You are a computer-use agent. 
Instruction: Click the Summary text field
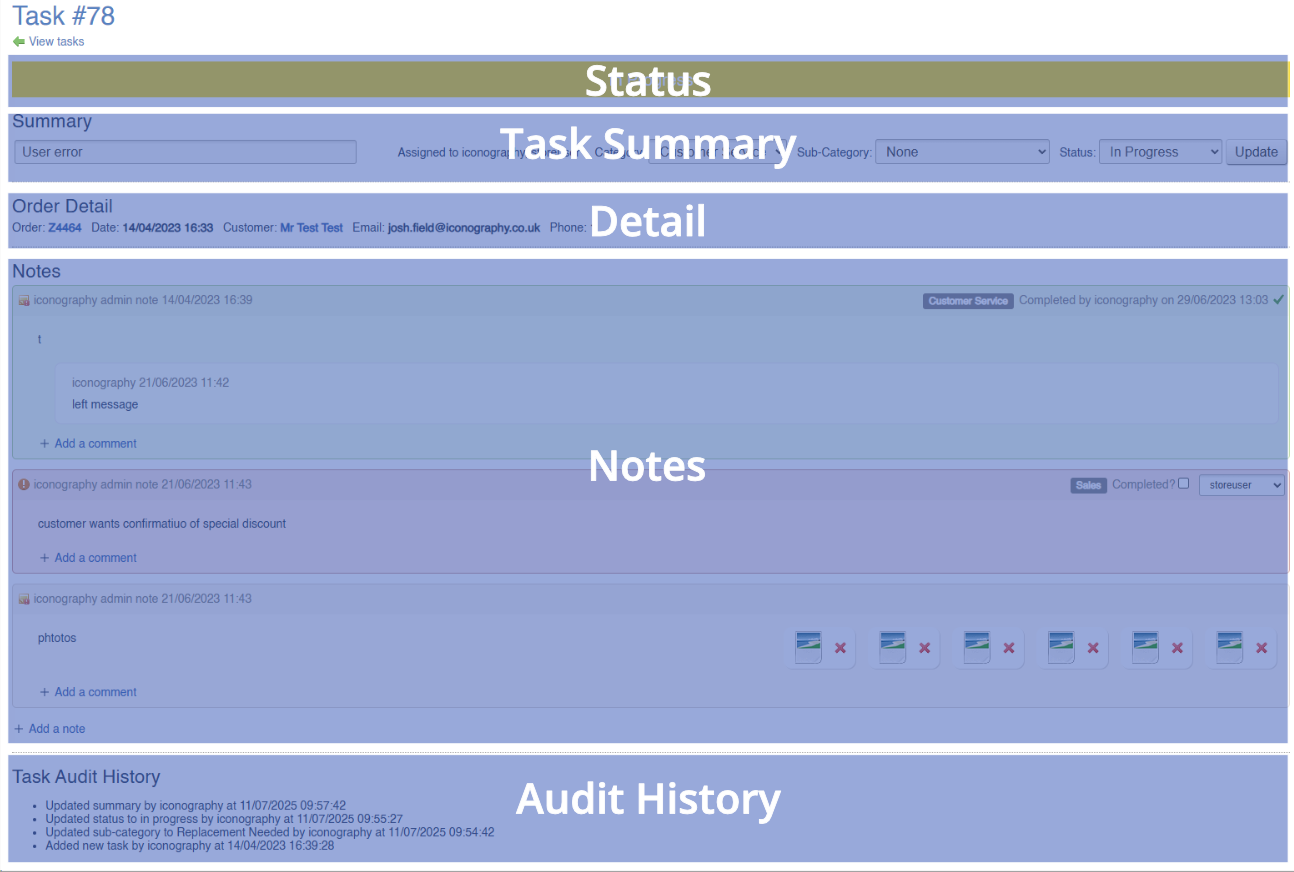click(x=185, y=152)
